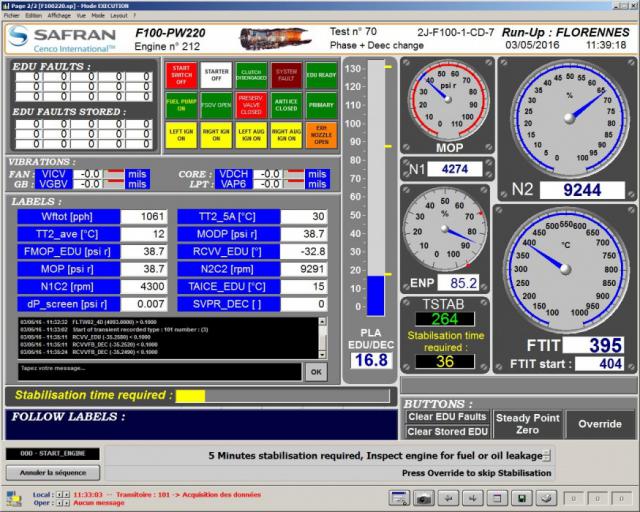Click the Clear Stored EDU button
Viewport: 640px width, 512px height.
click(447, 432)
